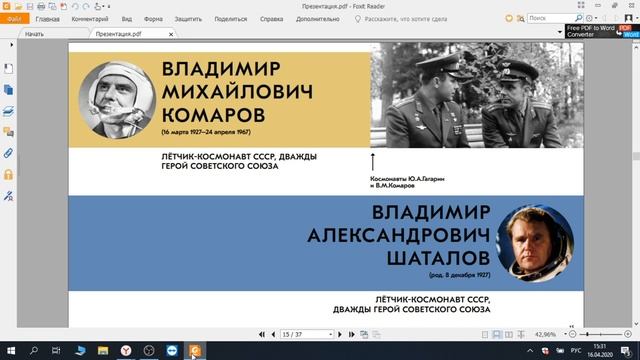The height and width of the screenshot is (360, 640).
Task: Select single page view mode
Action: [485, 334]
